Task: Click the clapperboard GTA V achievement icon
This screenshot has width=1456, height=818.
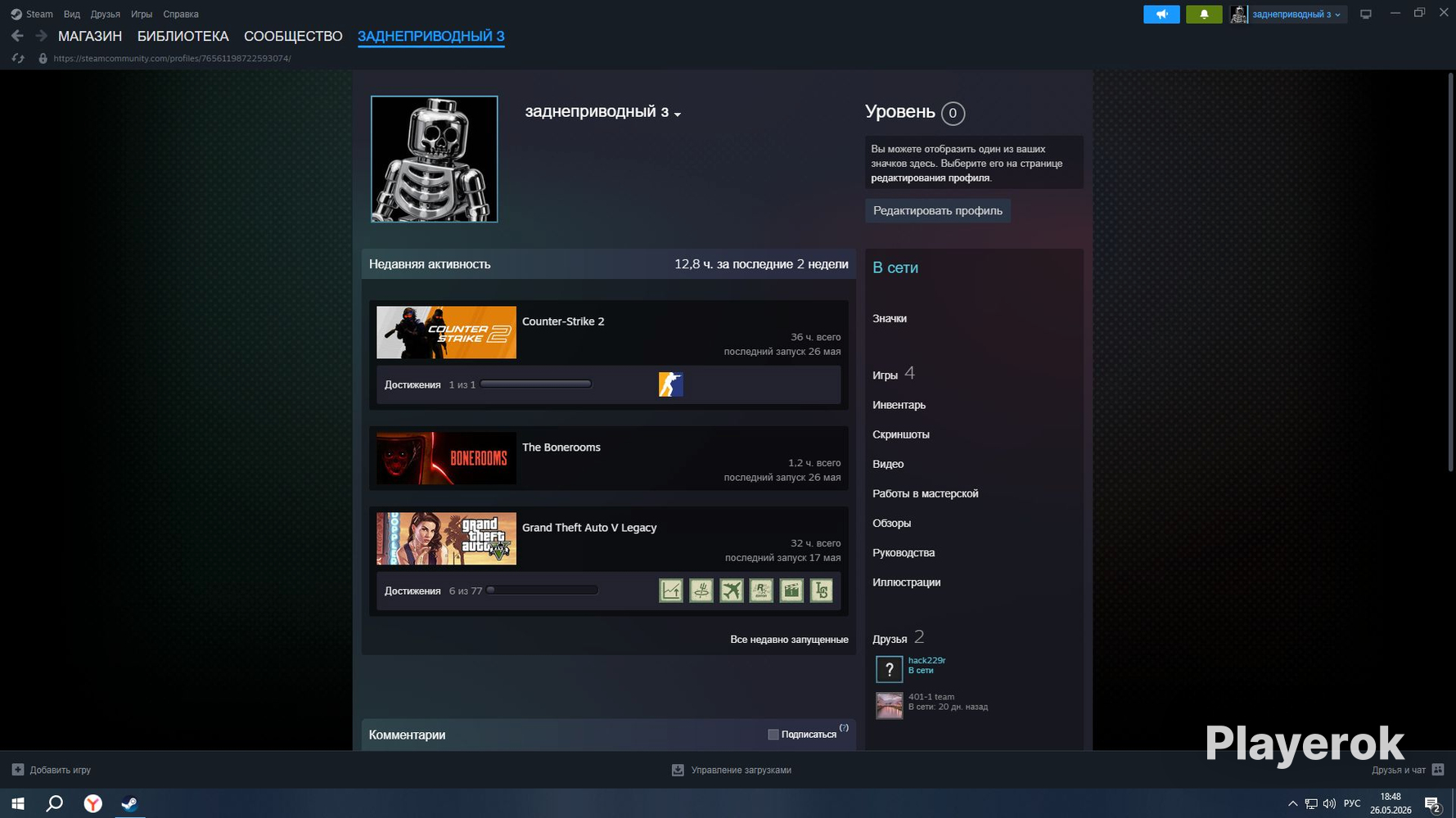Action: point(791,591)
